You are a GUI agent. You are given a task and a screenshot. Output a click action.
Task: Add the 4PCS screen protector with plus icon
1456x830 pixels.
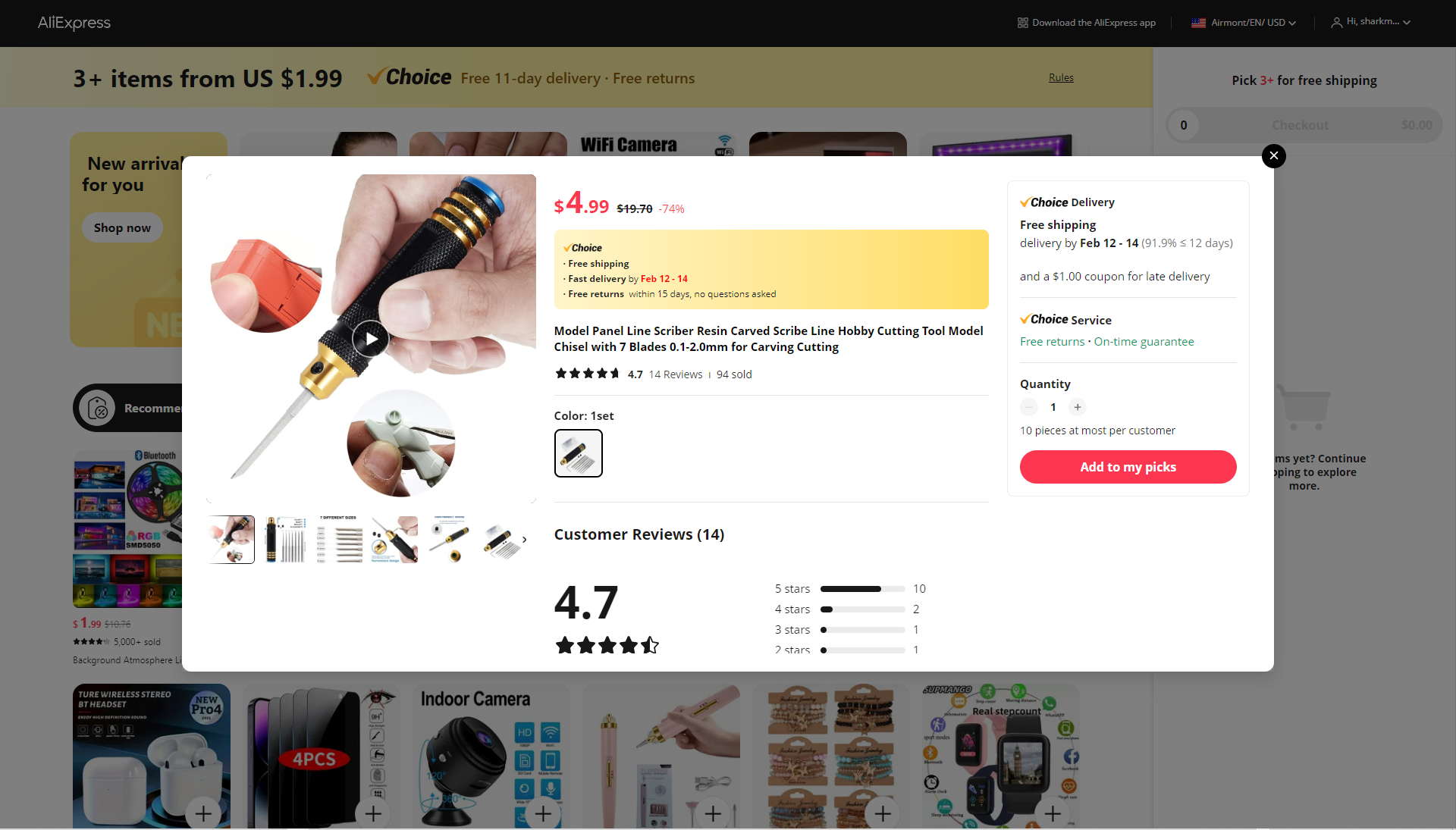tap(373, 813)
